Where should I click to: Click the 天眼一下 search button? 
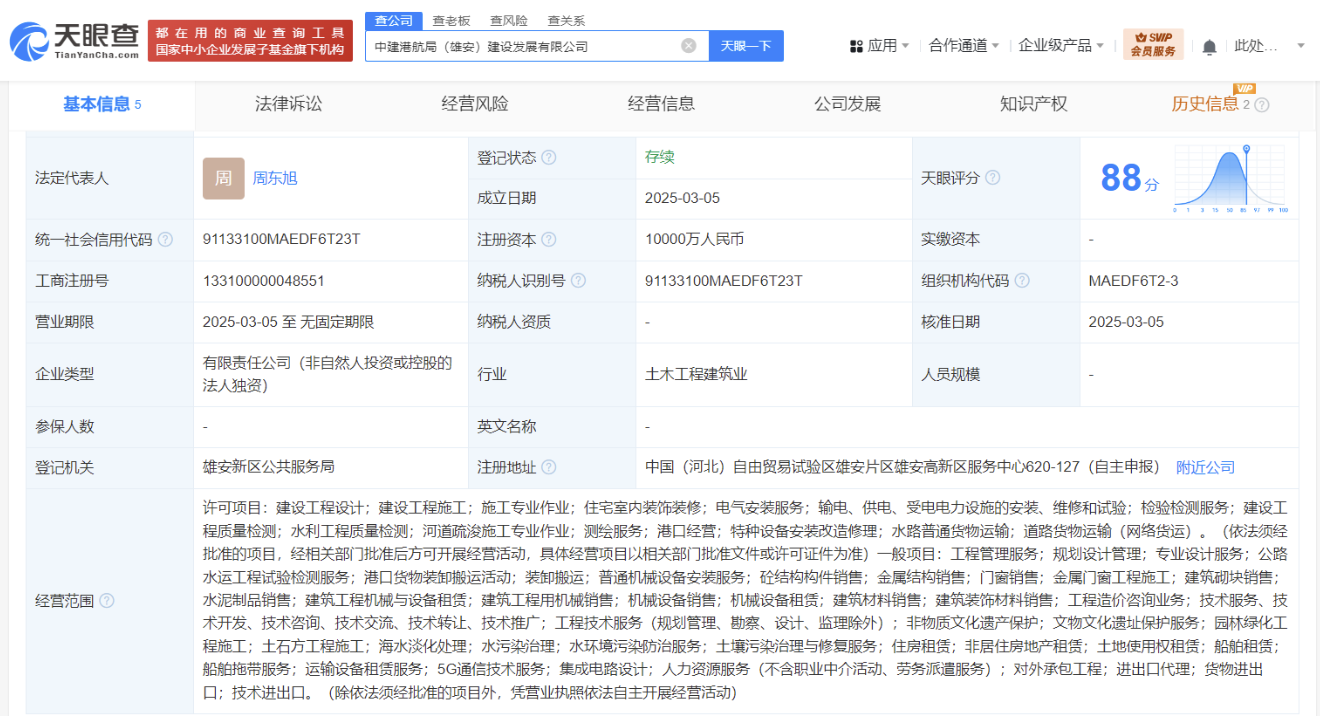coord(746,46)
